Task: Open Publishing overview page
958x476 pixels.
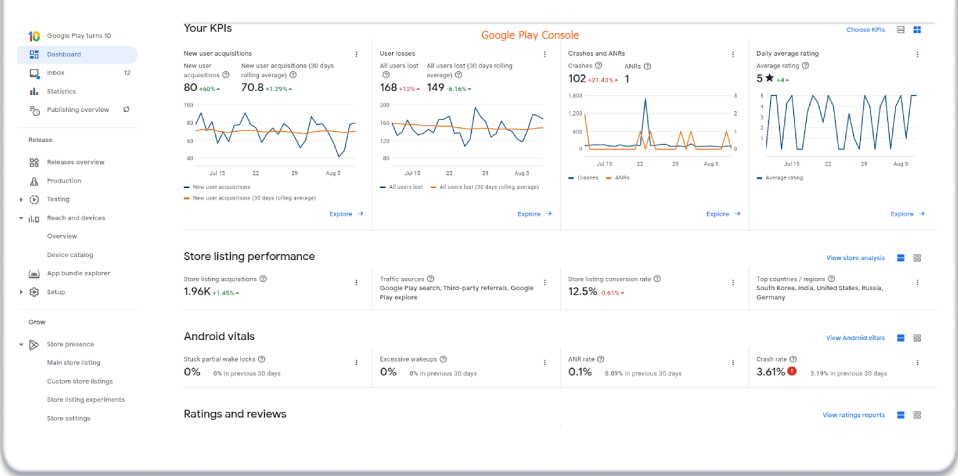Action: 78,110
